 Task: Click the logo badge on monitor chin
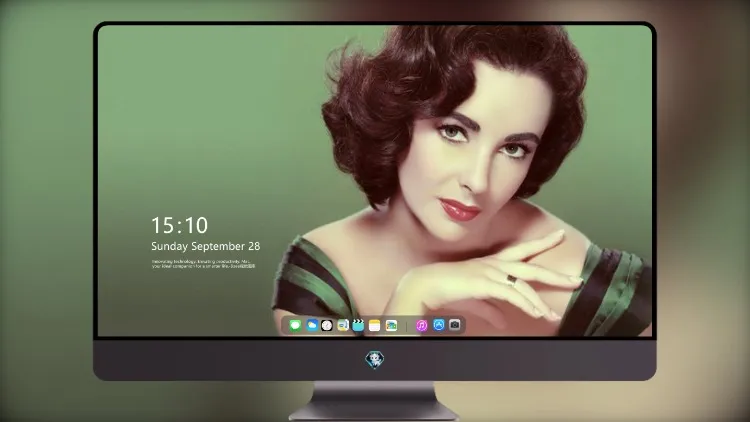tap(375, 360)
